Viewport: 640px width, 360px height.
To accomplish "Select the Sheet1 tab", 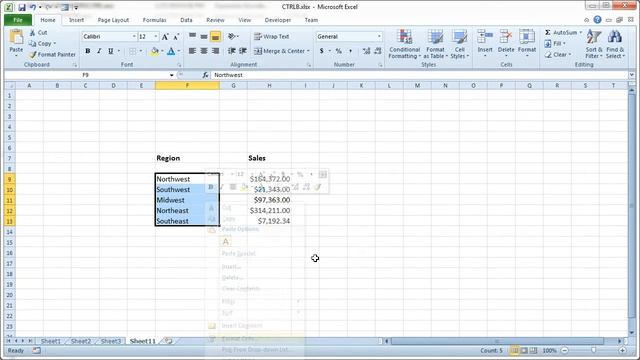I will pyautogui.click(x=51, y=341).
